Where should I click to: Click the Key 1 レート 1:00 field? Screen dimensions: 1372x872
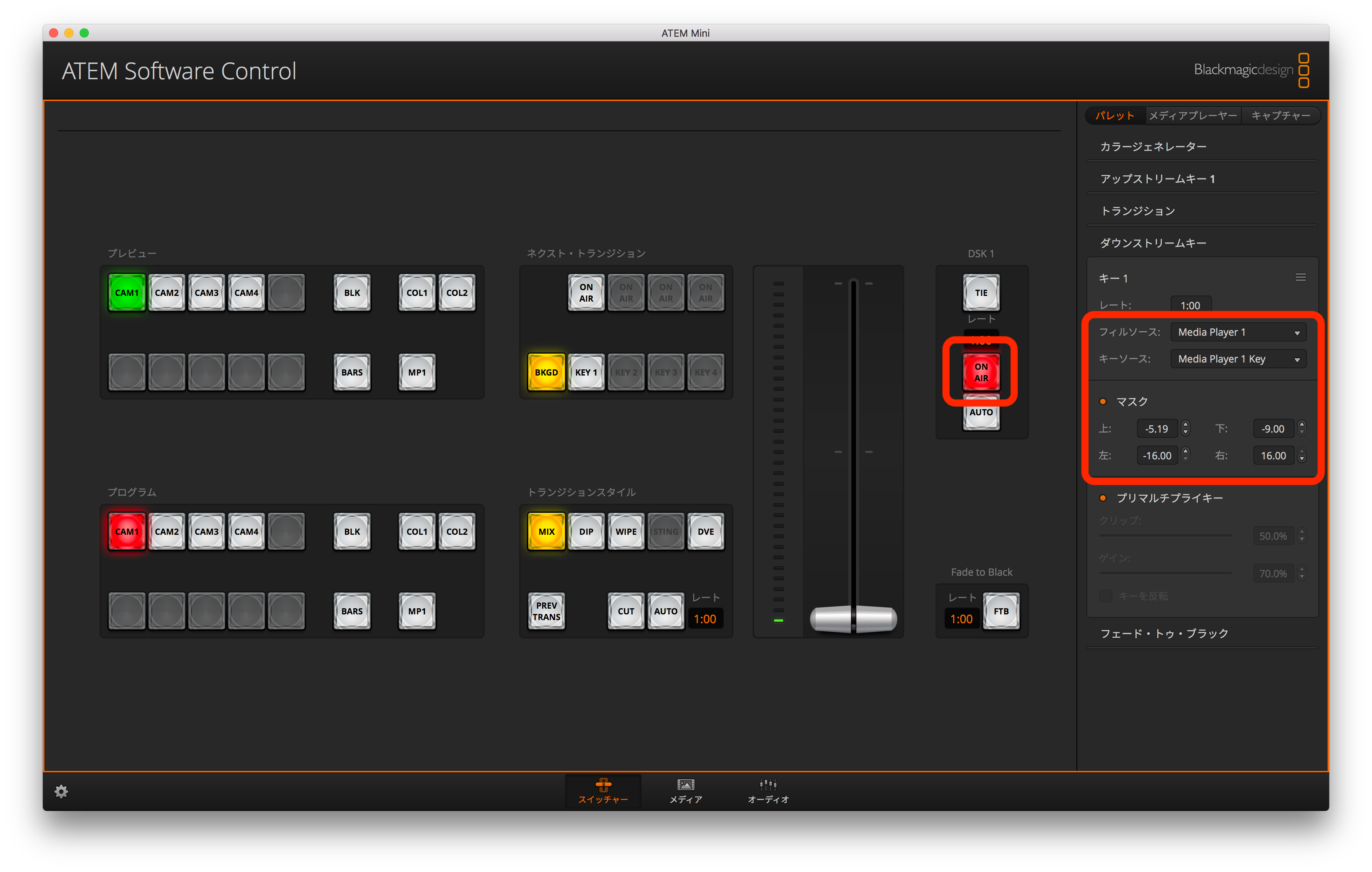click(x=1190, y=305)
